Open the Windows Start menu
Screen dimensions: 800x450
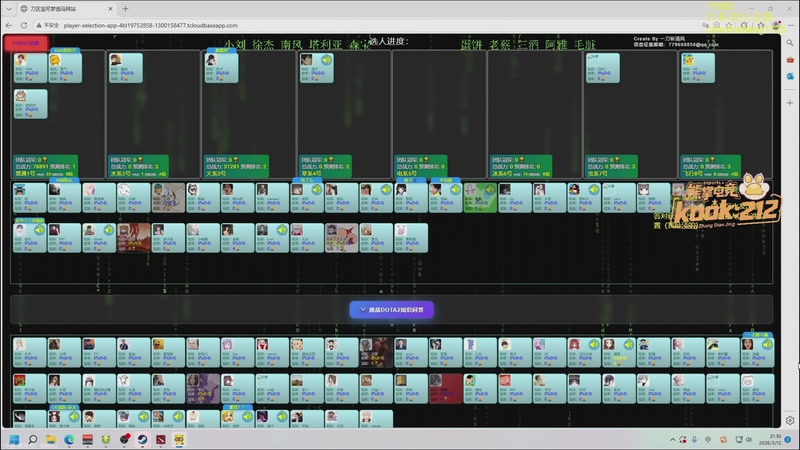pos(14,439)
